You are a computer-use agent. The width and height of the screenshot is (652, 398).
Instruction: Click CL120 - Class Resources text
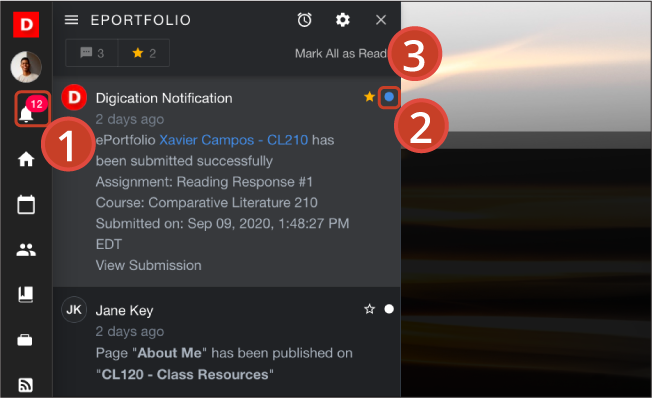(185, 374)
